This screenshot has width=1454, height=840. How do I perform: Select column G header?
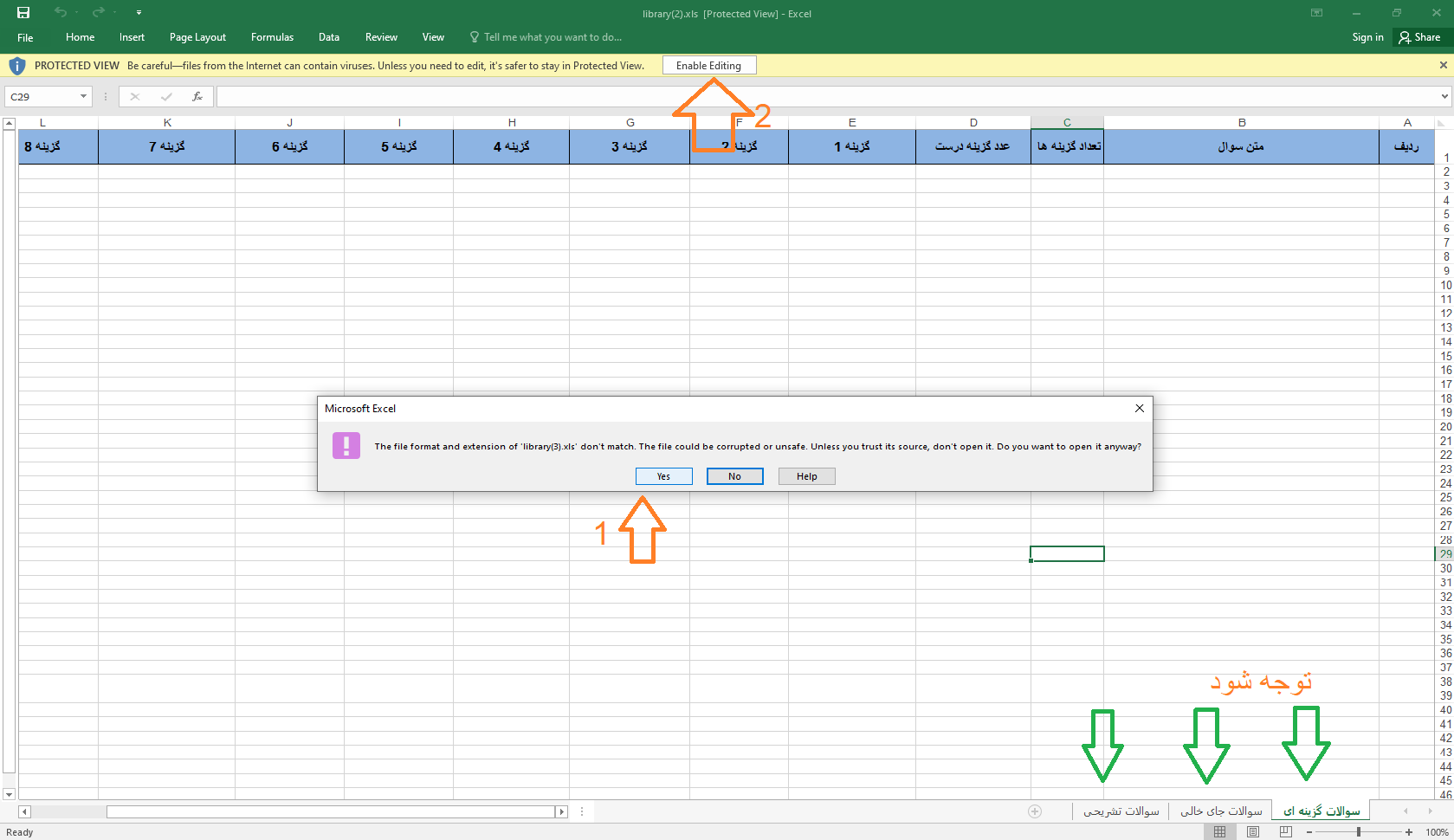point(630,123)
